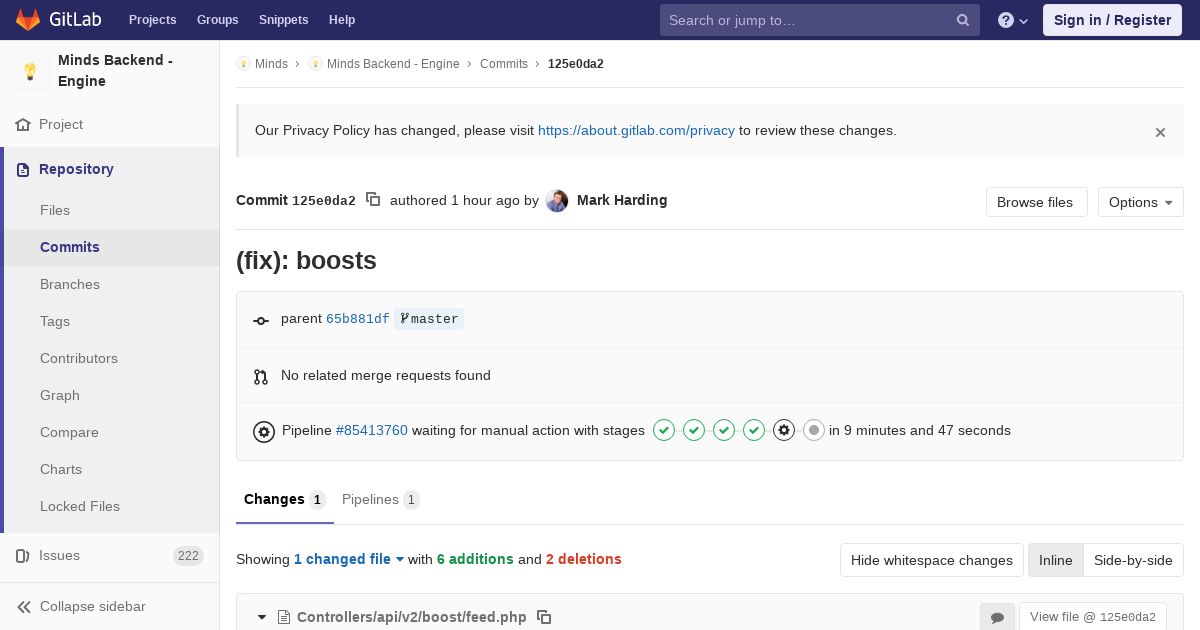The height and width of the screenshot is (630, 1200).
Task: Open the third passed pipeline stage
Action: point(724,430)
